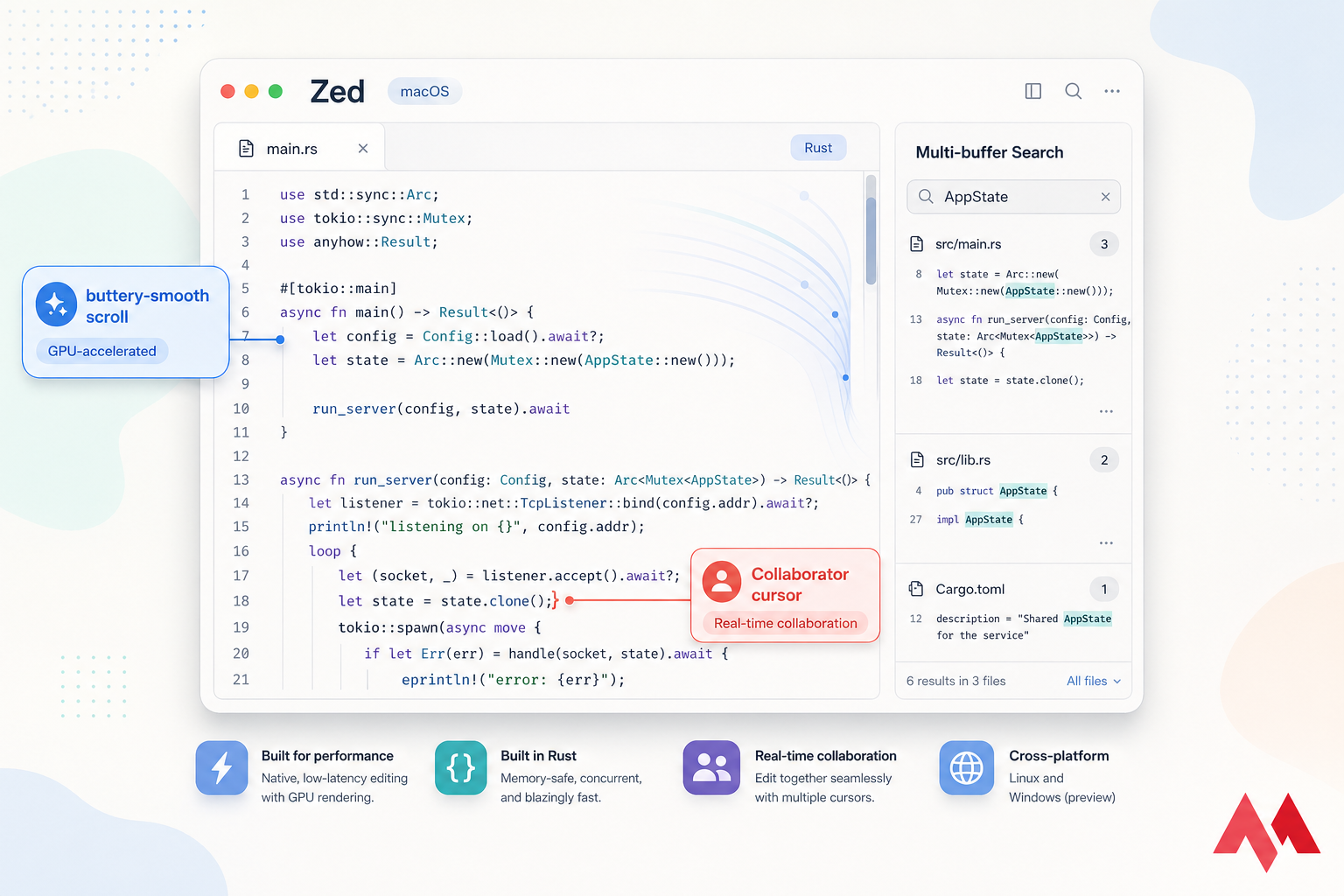Click the src/lib.rs file icon
The height and width of the screenshot is (896, 1344).
click(917, 460)
